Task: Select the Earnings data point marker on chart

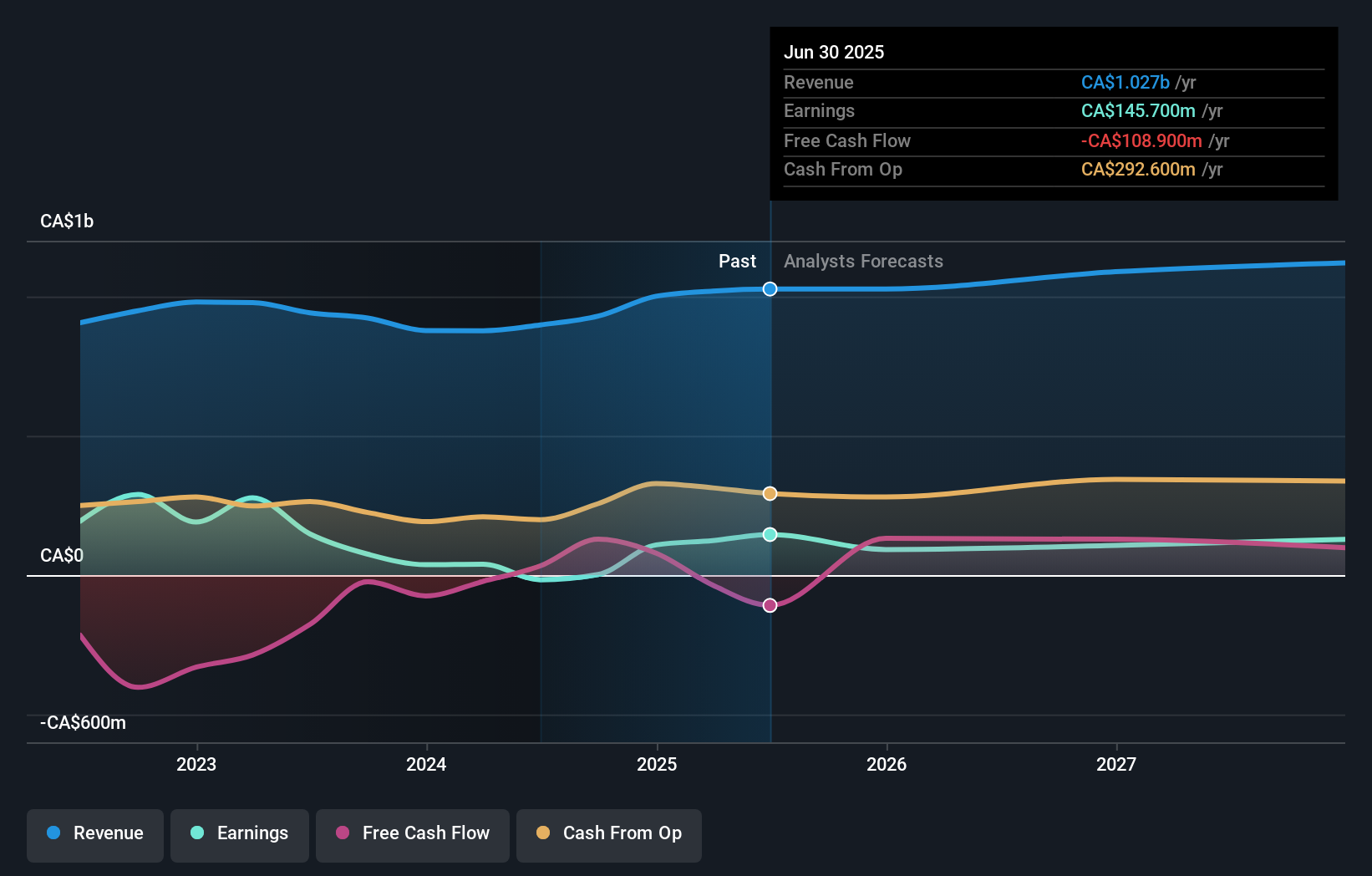Action: pyautogui.click(x=770, y=534)
